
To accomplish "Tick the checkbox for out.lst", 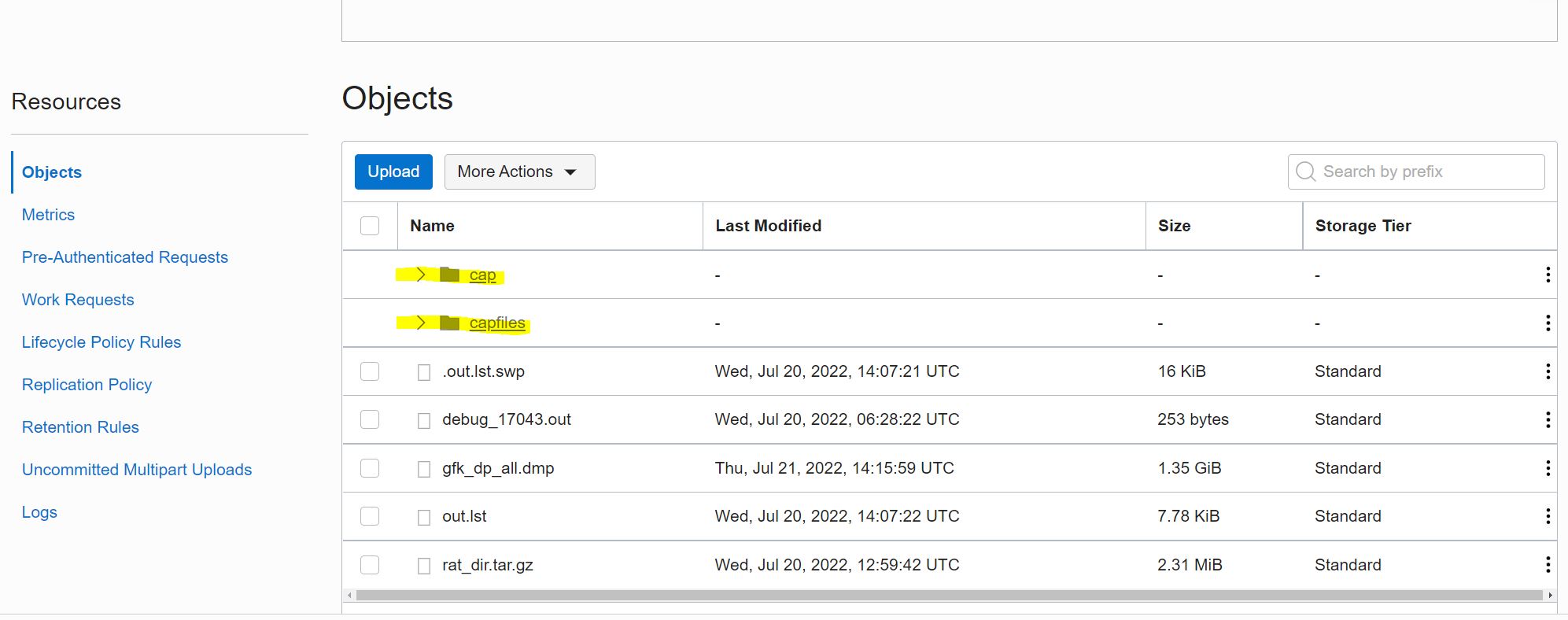I will coord(370,516).
